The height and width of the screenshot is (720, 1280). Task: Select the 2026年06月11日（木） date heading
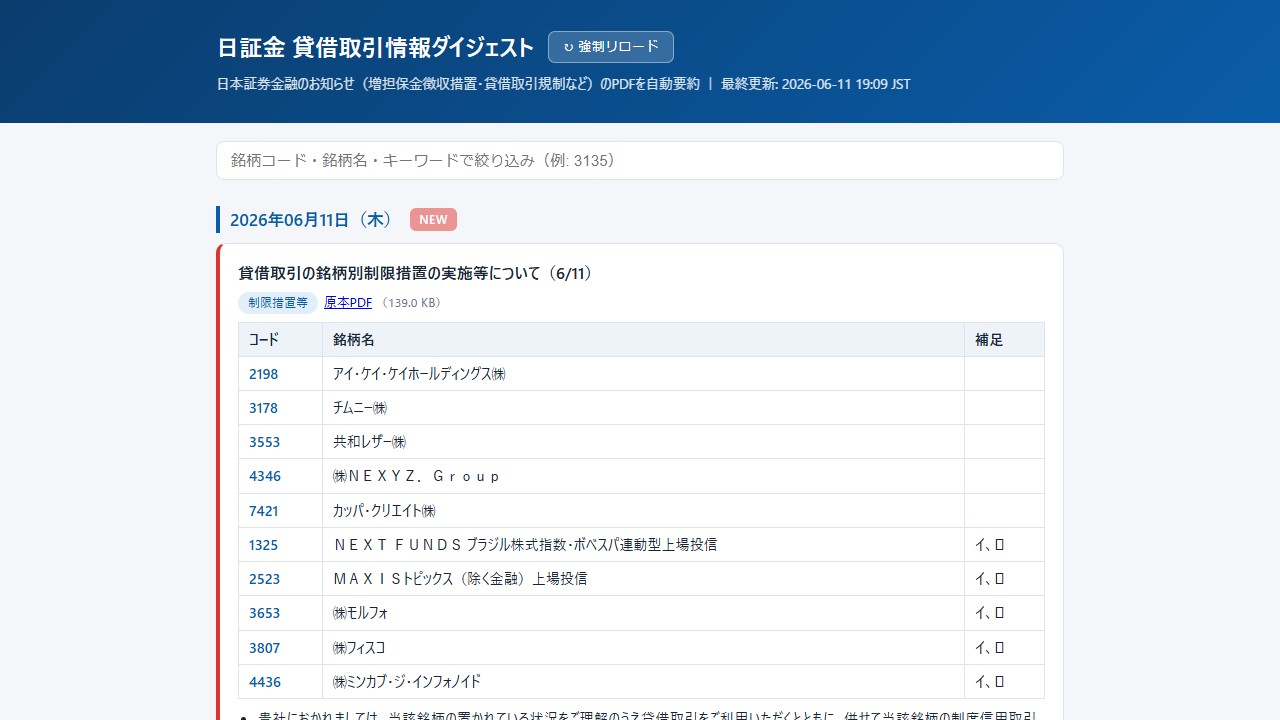[x=312, y=220]
